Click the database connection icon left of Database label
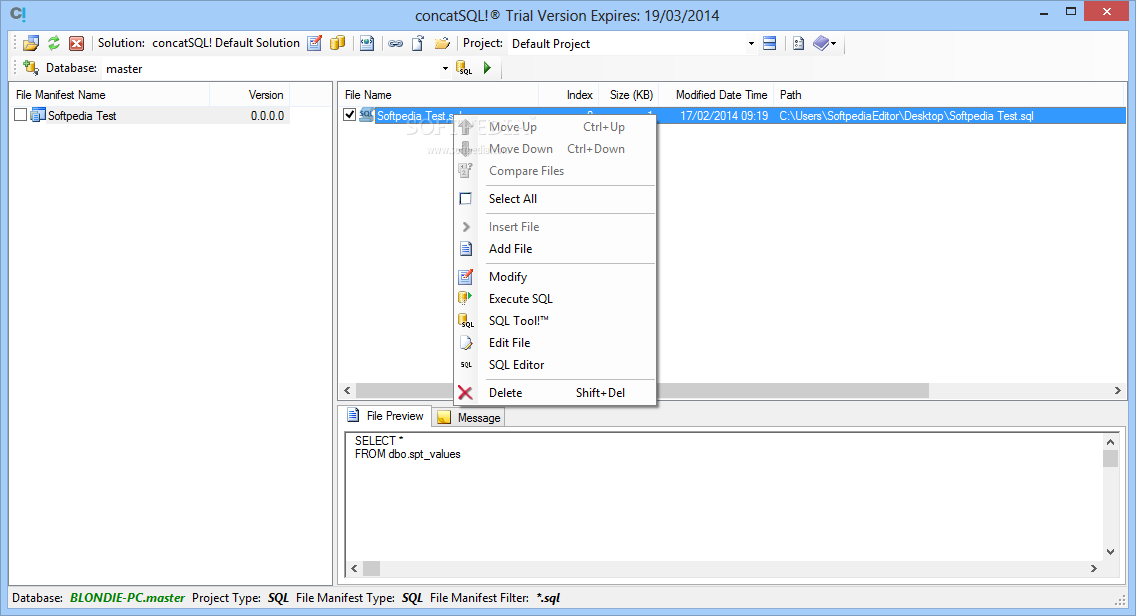This screenshot has width=1136, height=616. (31, 67)
